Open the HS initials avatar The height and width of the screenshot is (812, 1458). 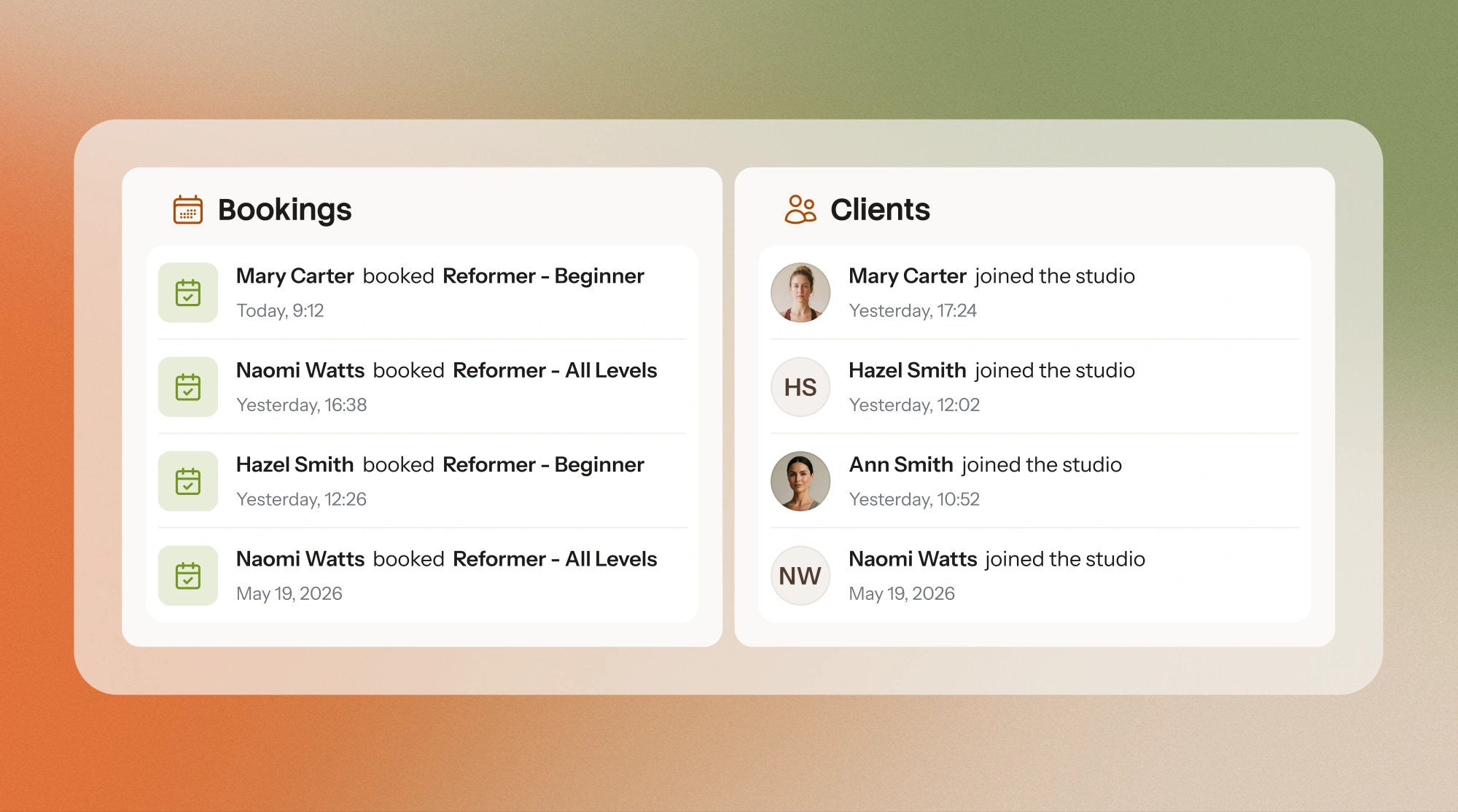pyautogui.click(x=800, y=387)
